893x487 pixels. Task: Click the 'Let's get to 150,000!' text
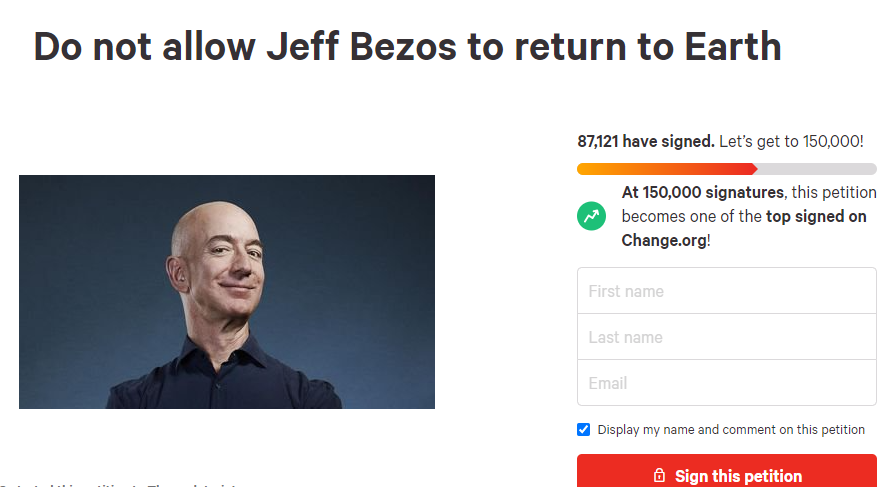tap(791, 141)
